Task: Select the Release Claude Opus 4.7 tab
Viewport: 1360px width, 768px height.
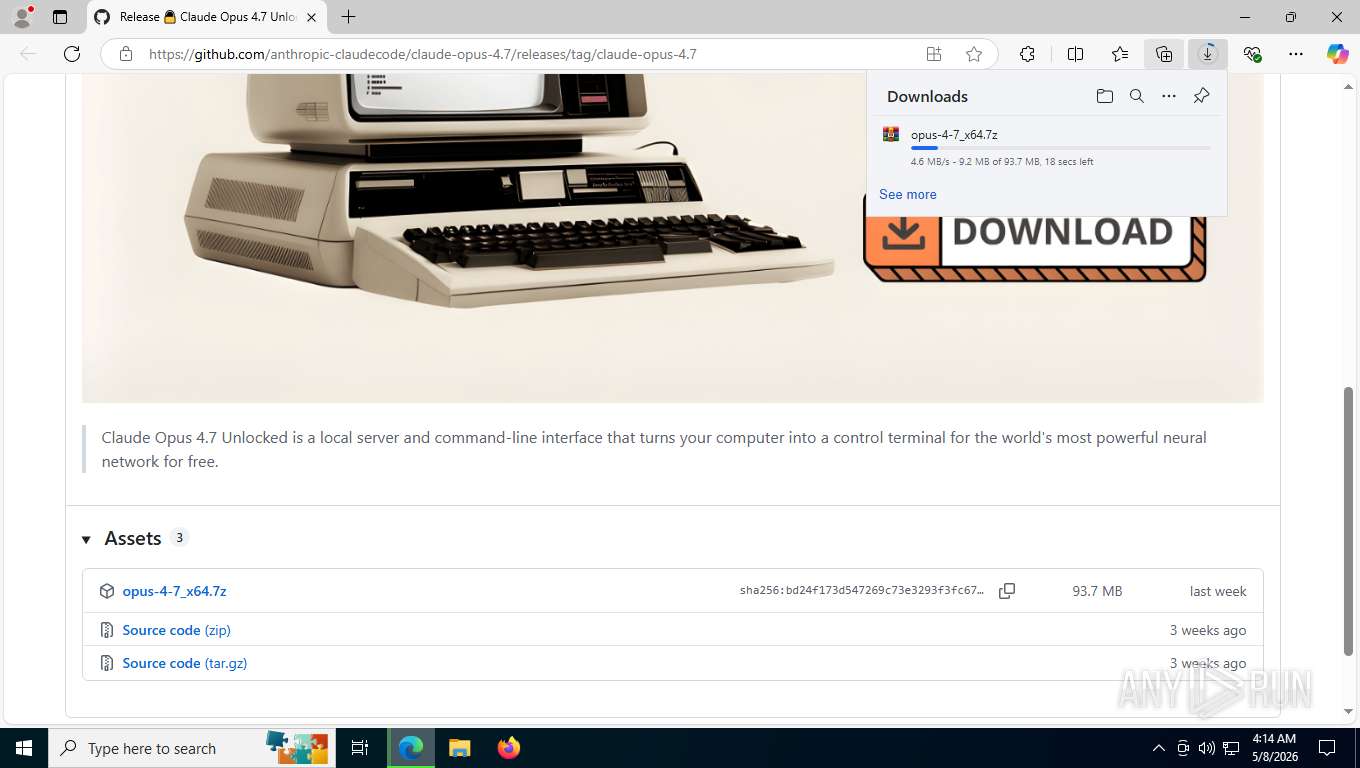Action: click(206, 17)
